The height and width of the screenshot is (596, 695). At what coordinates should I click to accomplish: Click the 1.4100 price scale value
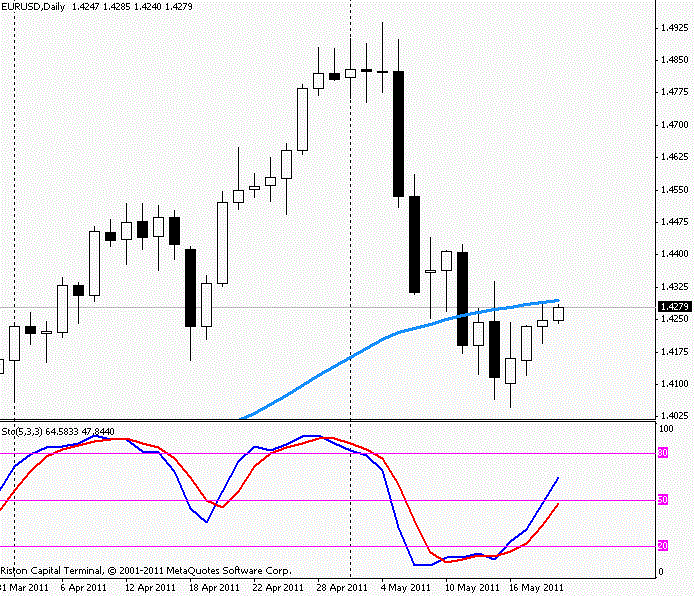675,384
